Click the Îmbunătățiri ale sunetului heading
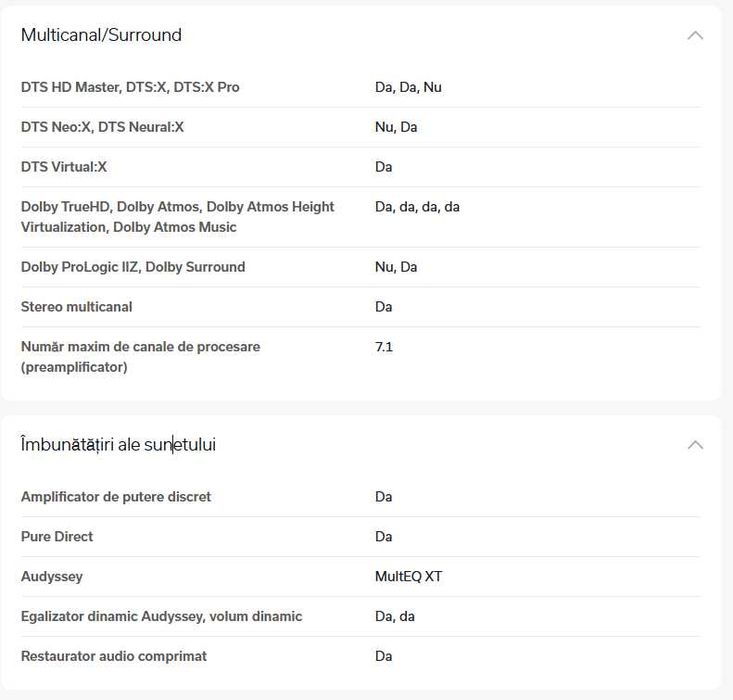733x700 pixels. click(x=118, y=445)
